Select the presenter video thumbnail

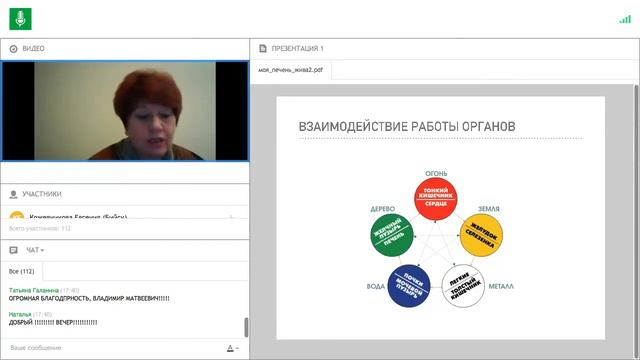tap(125, 111)
